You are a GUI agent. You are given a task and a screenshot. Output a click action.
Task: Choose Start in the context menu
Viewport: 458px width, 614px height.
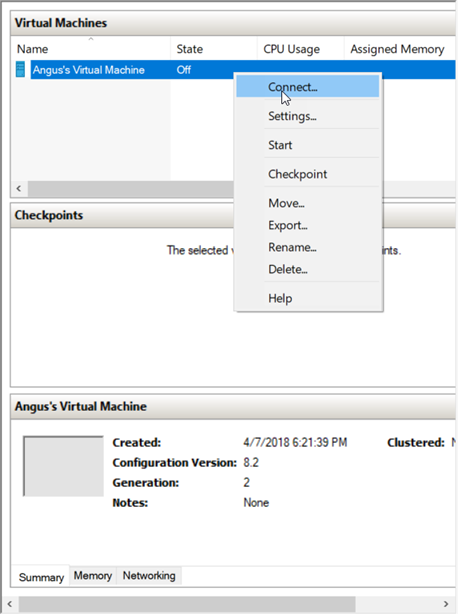point(308,145)
